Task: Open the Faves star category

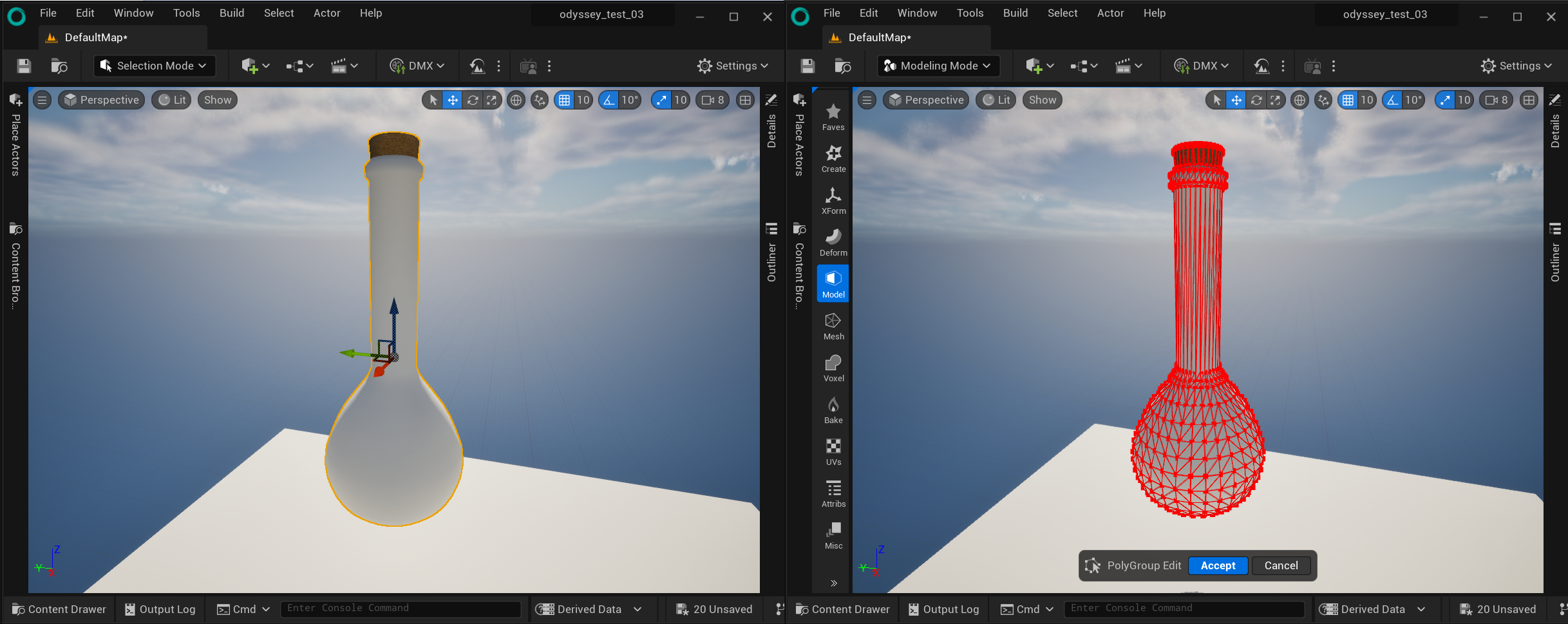Action: [x=833, y=117]
